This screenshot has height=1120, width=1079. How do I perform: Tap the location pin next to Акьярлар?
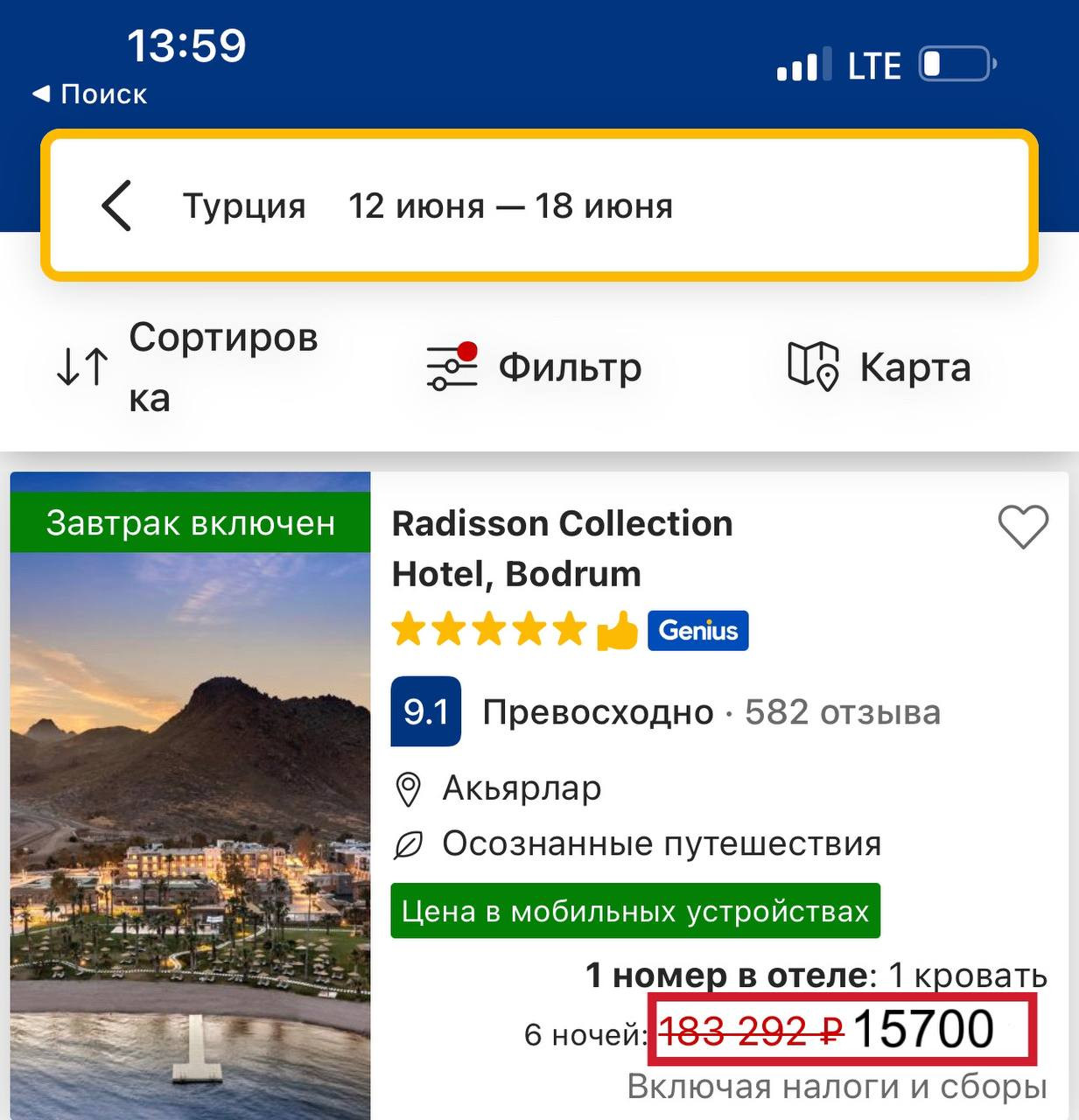(408, 789)
